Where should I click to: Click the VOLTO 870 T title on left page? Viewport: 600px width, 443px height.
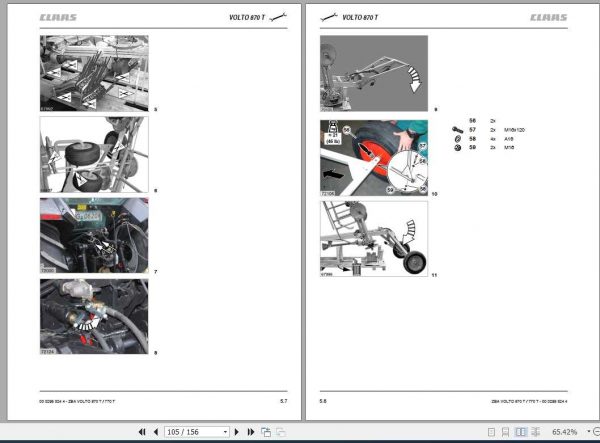[247, 17]
